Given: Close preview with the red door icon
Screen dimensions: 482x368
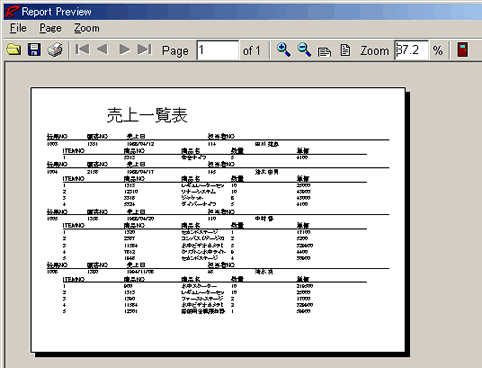Looking at the screenshot, I should [x=462, y=50].
